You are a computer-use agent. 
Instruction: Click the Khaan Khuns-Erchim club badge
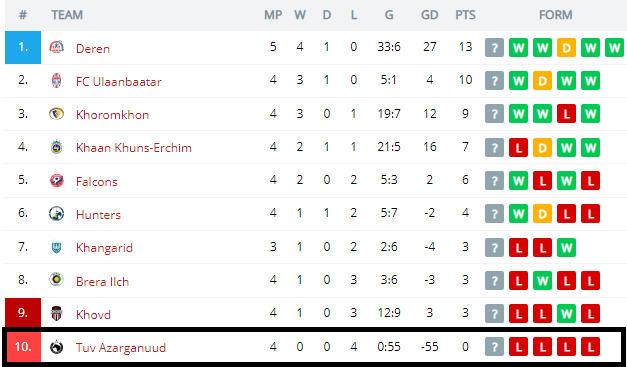tap(56, 147)
